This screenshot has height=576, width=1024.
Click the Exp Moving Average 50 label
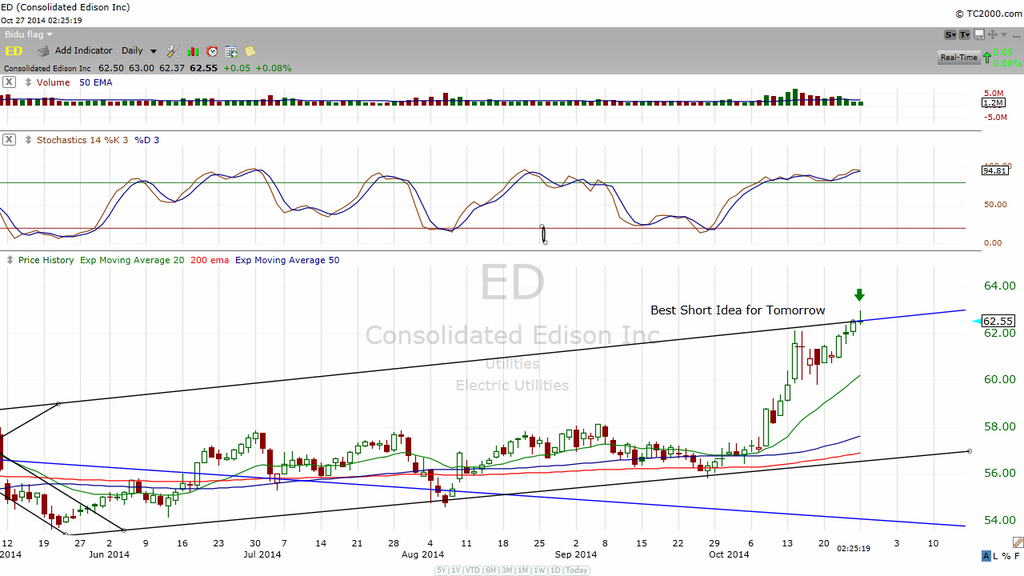point(287,260)
